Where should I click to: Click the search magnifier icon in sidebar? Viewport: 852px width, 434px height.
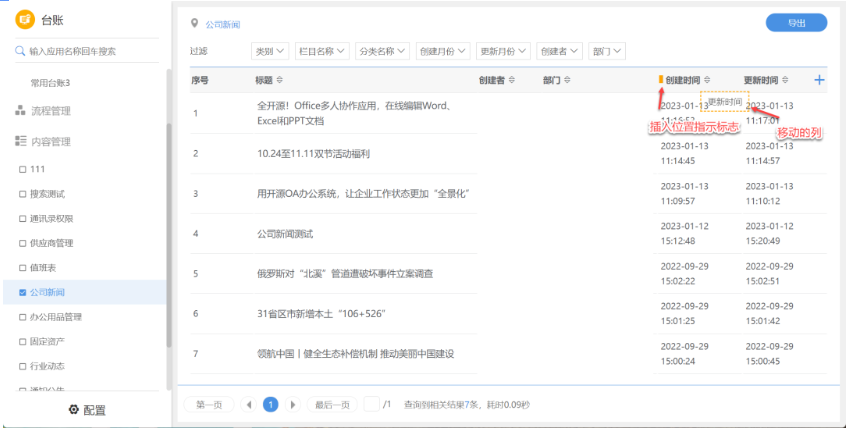point(20,51)
